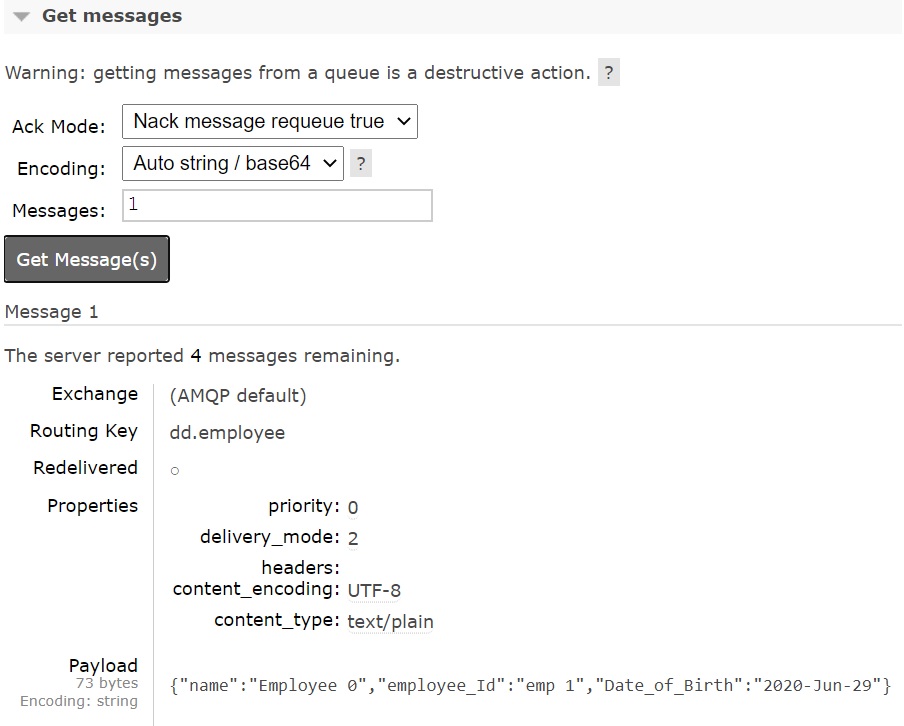Click the Get messages section heading
904x726 pixels.
click(x=111, y=16)
